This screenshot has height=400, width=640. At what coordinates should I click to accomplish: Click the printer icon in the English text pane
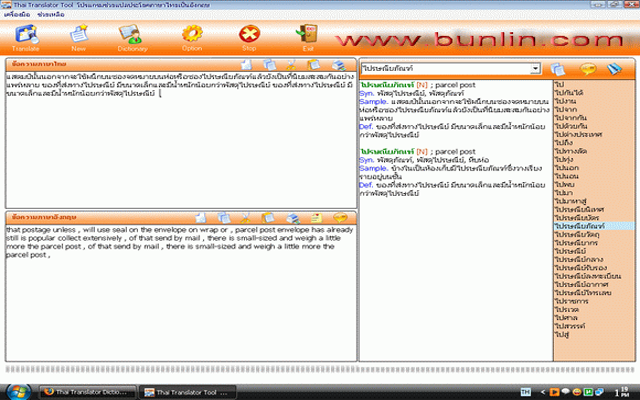coord(293,218)
